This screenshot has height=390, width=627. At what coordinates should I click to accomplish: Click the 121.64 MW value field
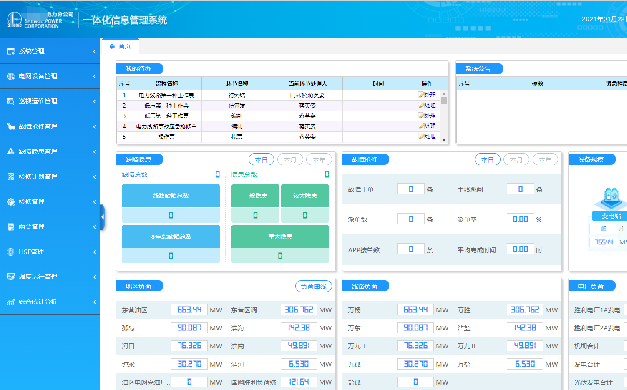(x=299, y=382)
